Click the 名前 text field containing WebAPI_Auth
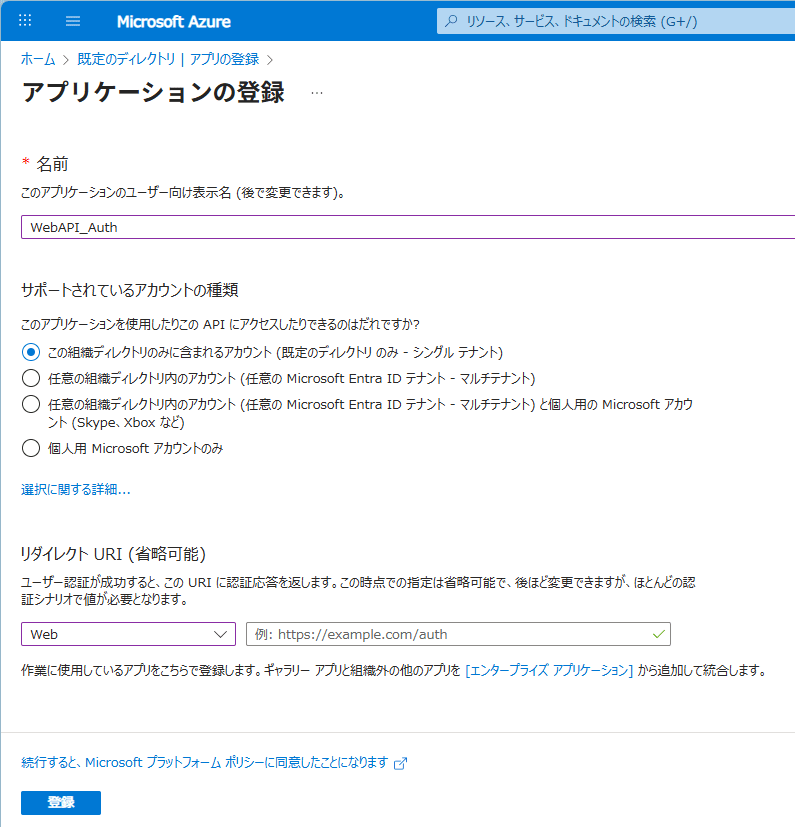Viewport: 795px width, 827px height. coord(408,227)
